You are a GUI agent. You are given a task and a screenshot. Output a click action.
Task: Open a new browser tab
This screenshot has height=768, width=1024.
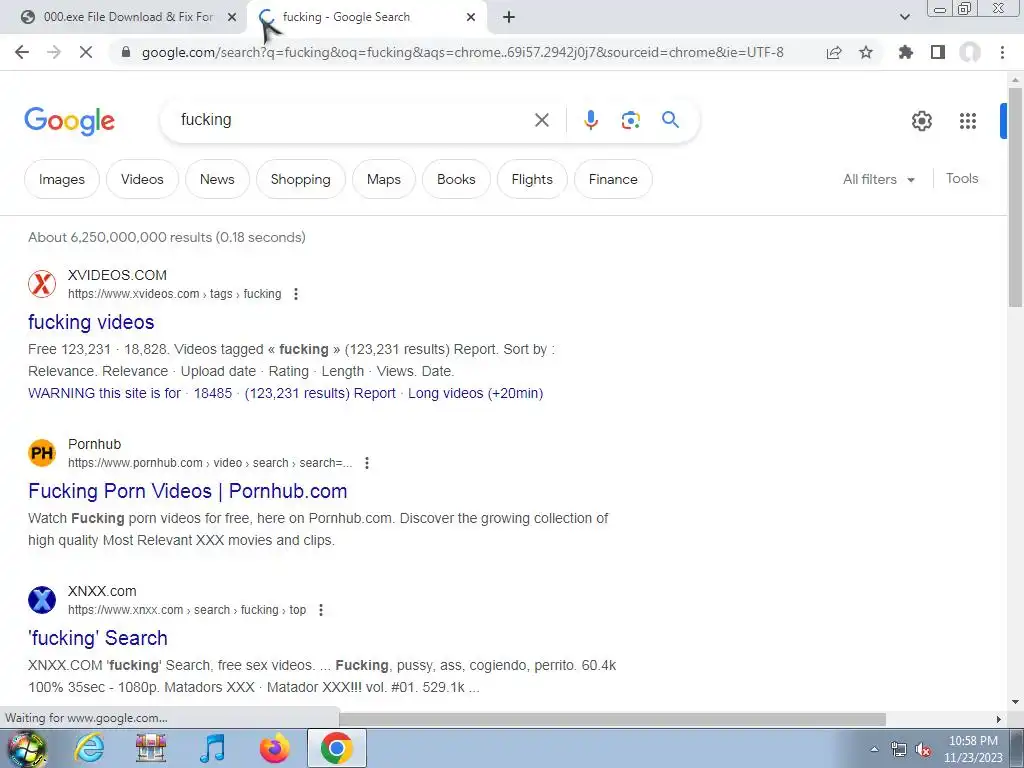(x=509, y=18)
